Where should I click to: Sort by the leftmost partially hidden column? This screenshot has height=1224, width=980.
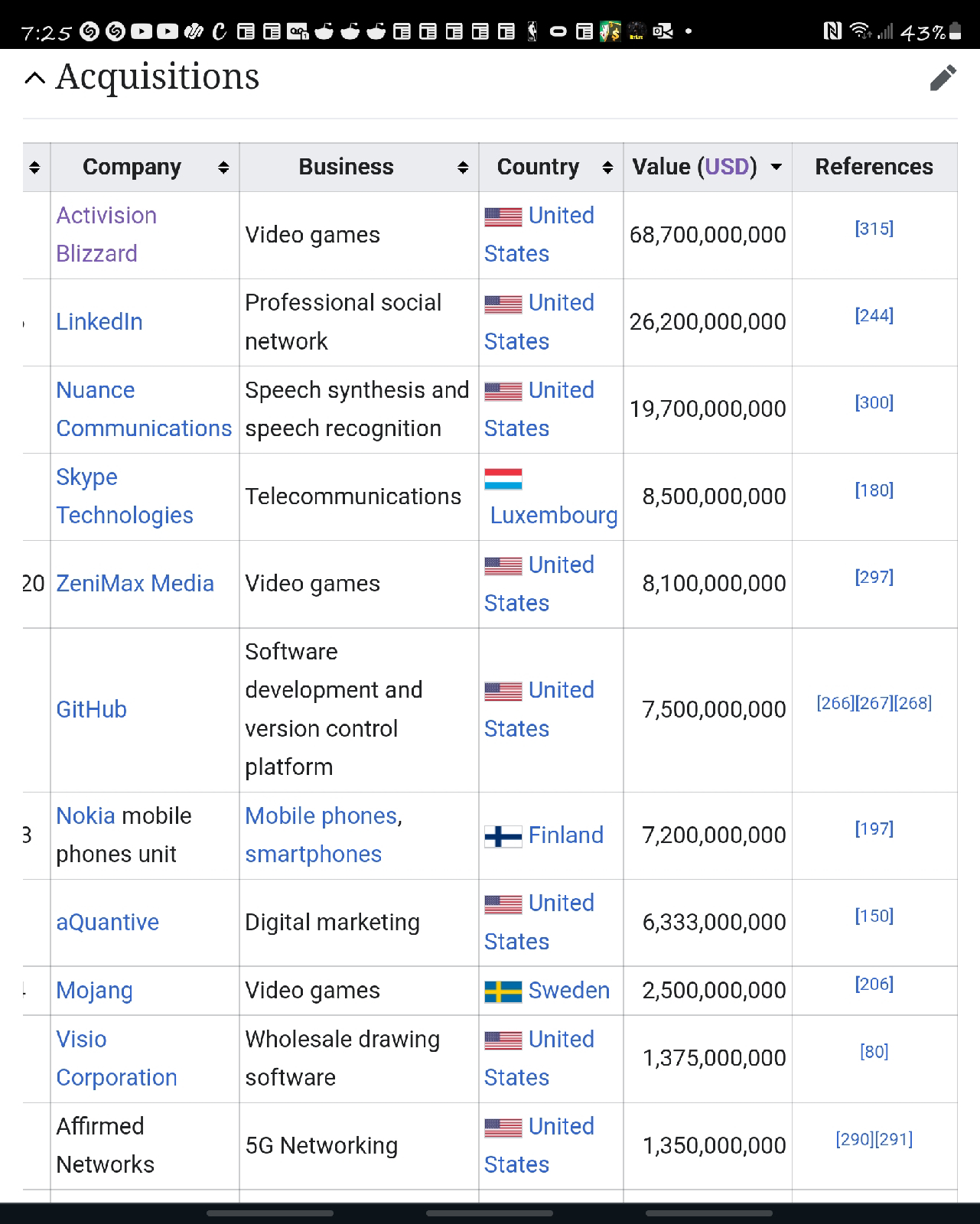34,167
